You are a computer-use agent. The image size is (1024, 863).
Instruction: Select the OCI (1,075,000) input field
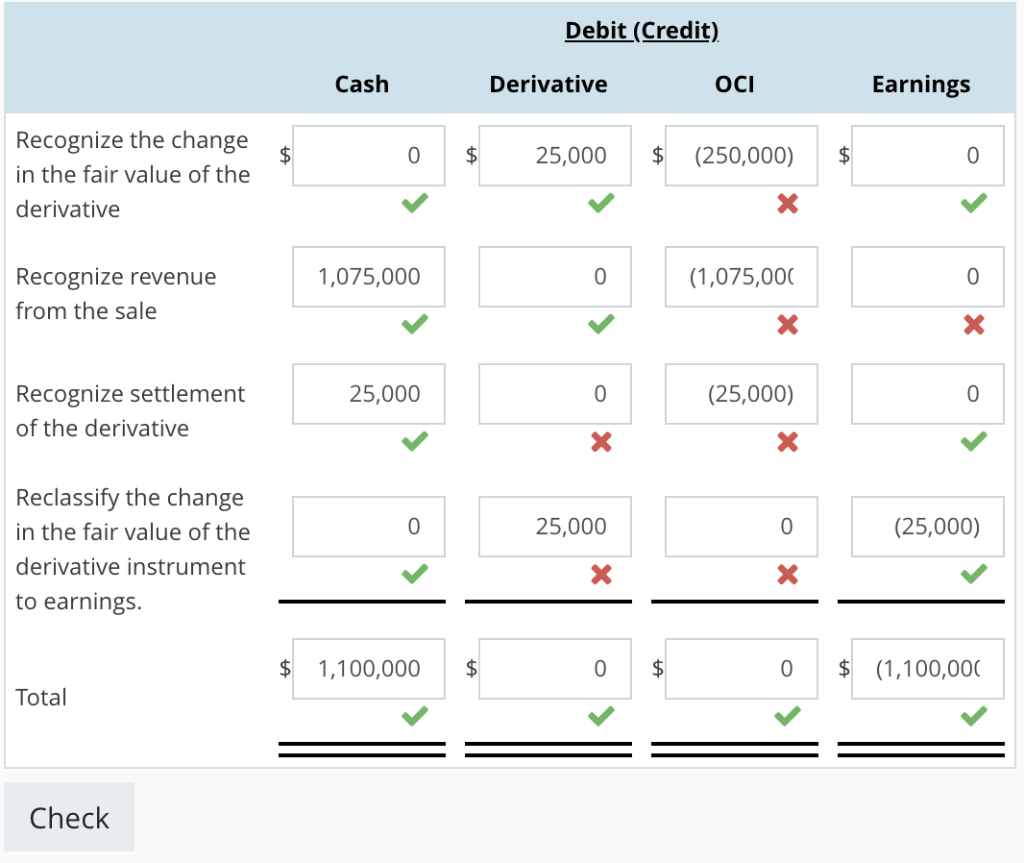740,277
